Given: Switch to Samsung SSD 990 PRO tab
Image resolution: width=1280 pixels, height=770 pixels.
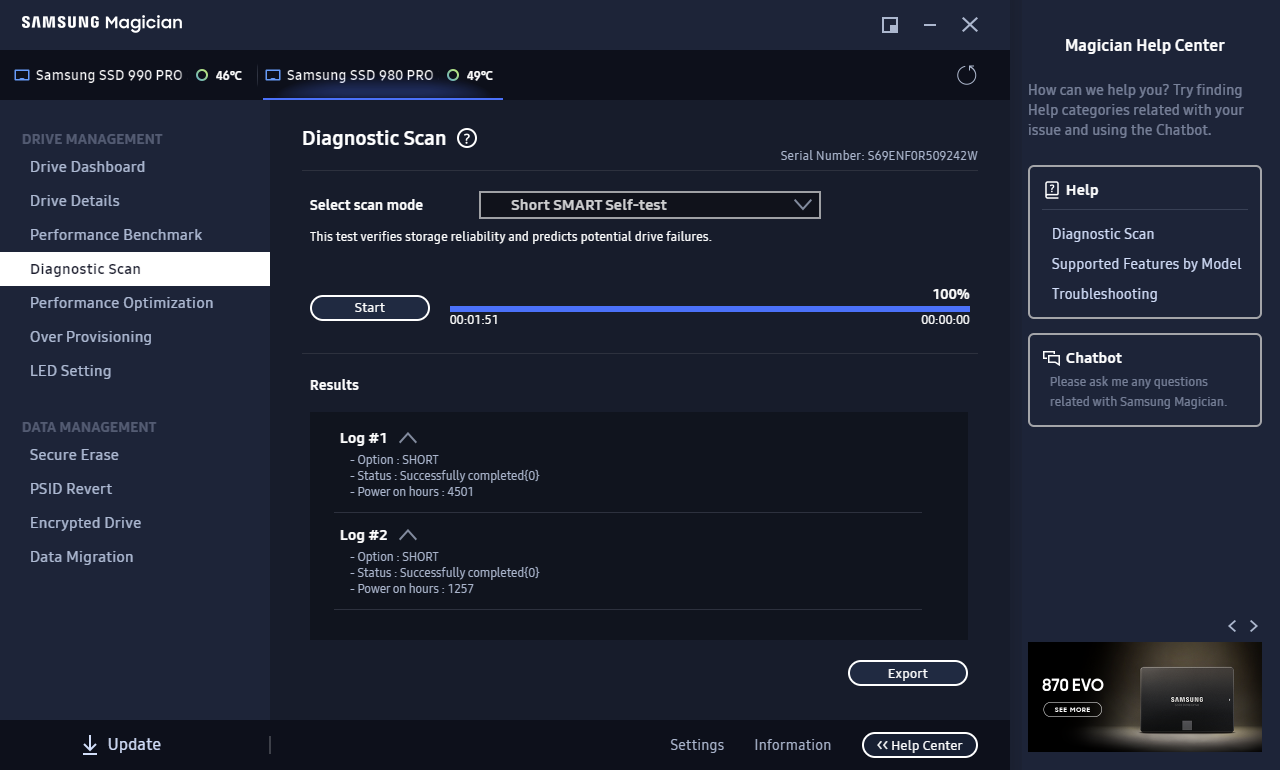Looking at the screenshot, I should [x=128, y=75].
